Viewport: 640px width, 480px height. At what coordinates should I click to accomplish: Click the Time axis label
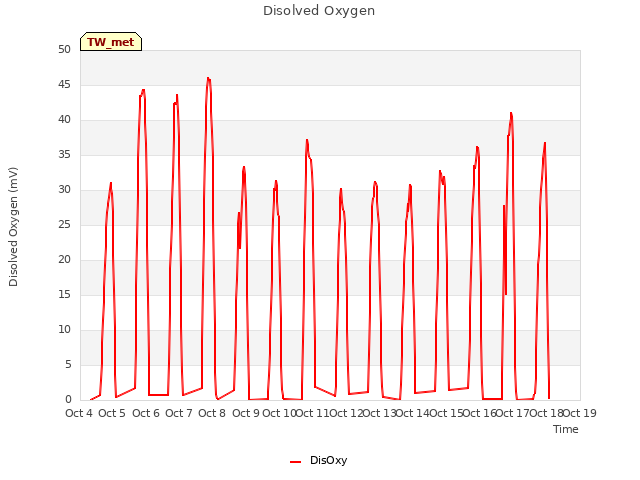[565, 429]
